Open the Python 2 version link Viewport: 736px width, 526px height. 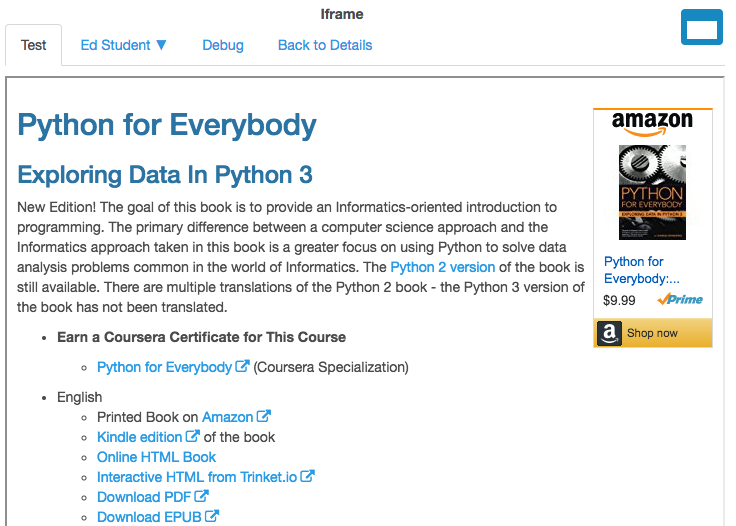click(x=443, y=267)
